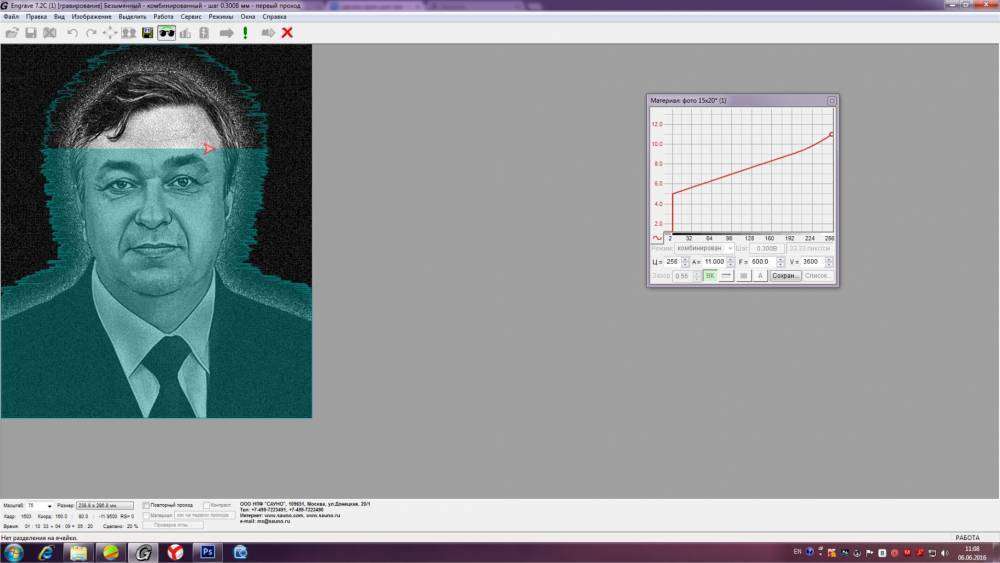Click the Yandex browser taskbar icon
Screen dimensions: 1000x563
click(x=175, y=552)
